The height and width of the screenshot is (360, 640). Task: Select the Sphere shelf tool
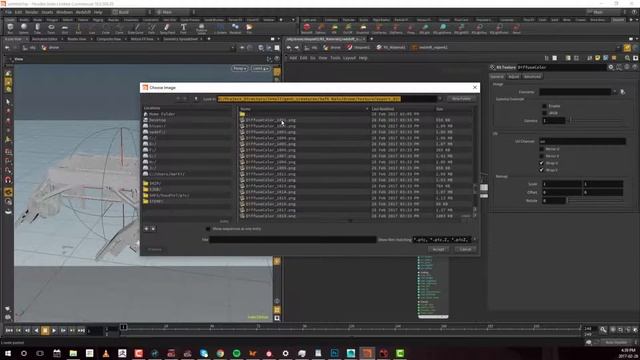coord(24,28)
